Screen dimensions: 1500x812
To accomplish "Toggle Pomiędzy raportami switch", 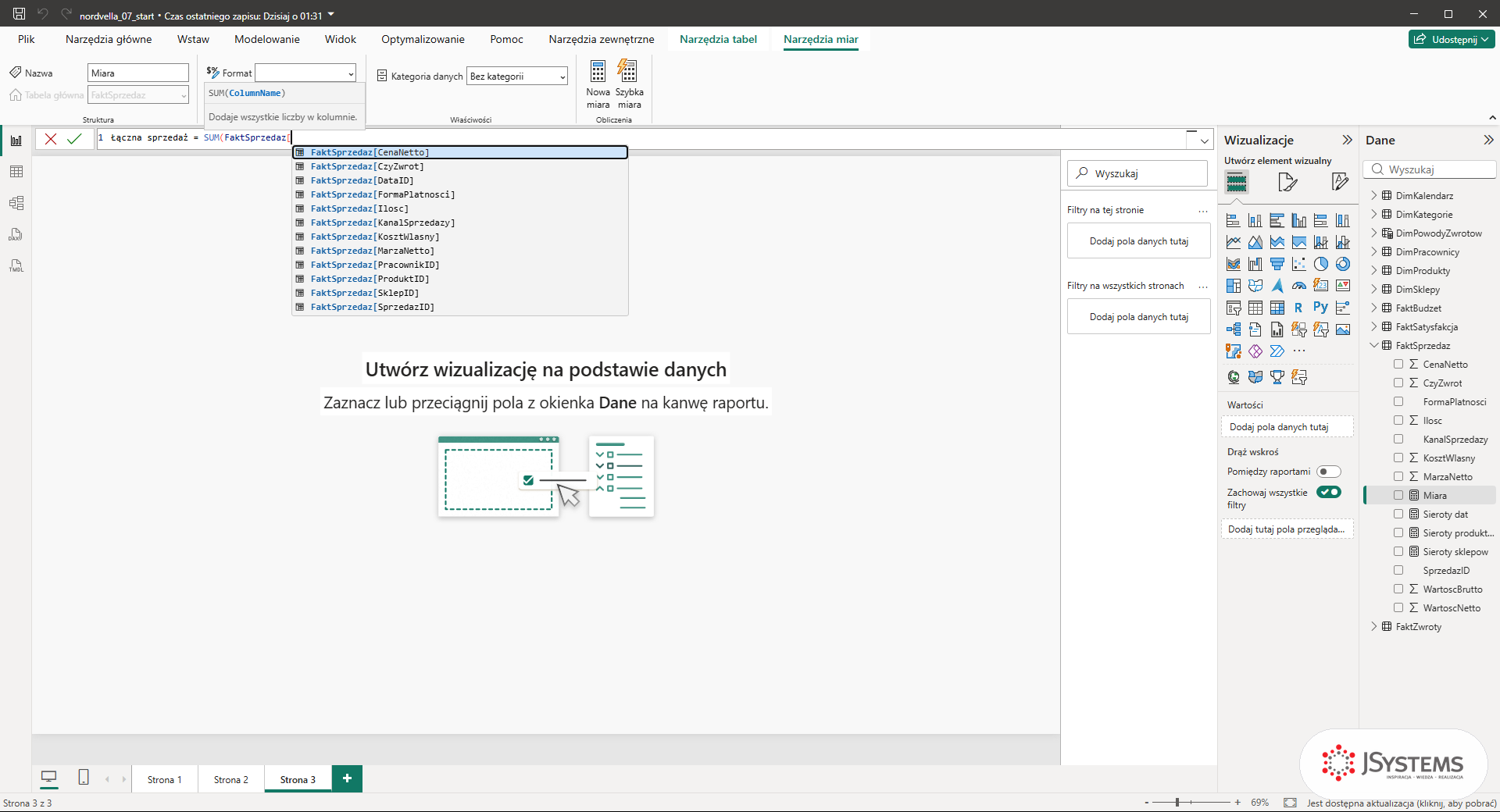I will (1329, 472).
